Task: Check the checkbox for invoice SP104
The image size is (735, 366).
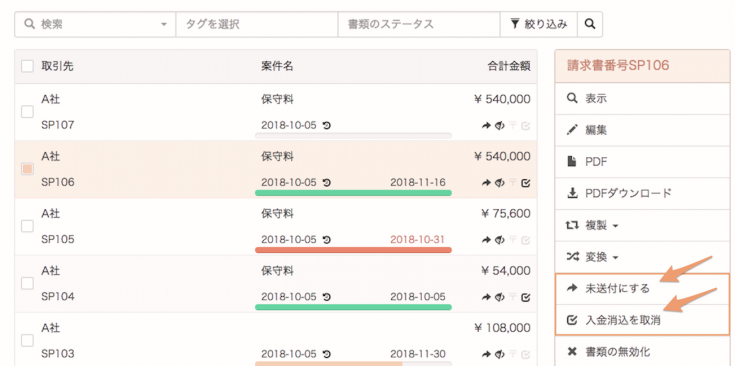Action: pos(27,284)
